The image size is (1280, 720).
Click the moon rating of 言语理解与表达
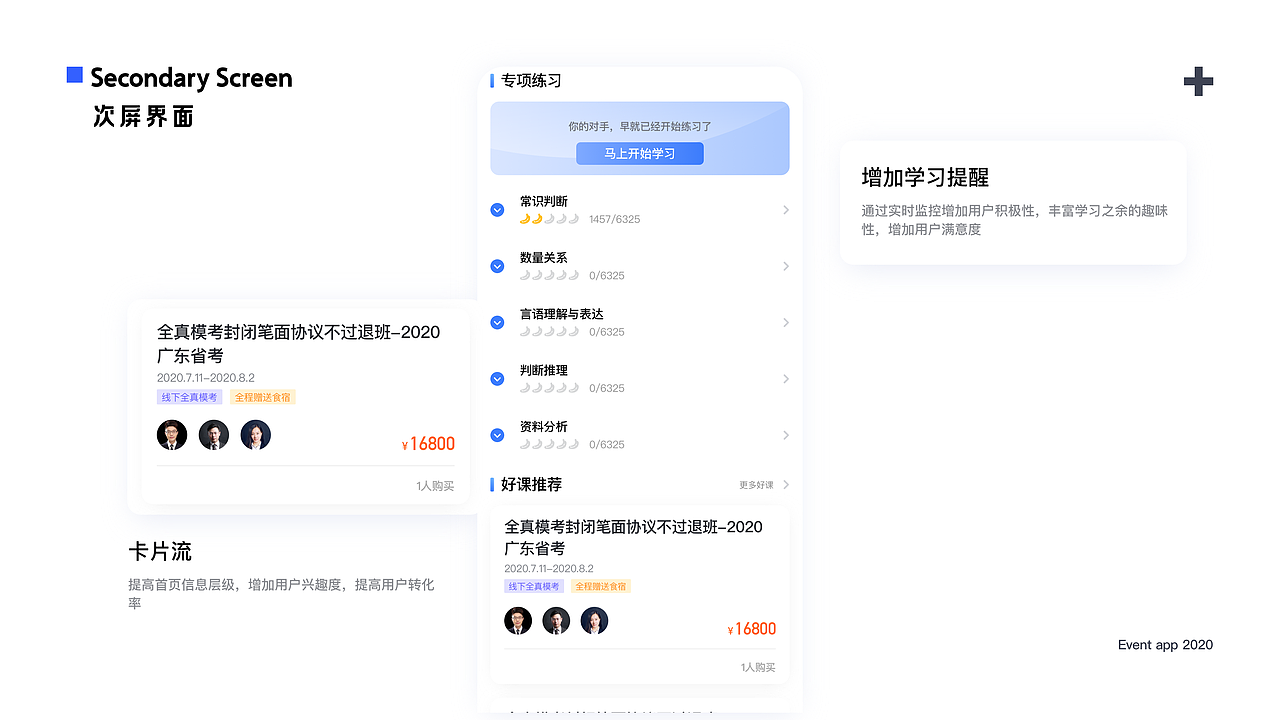click(549, 331)
